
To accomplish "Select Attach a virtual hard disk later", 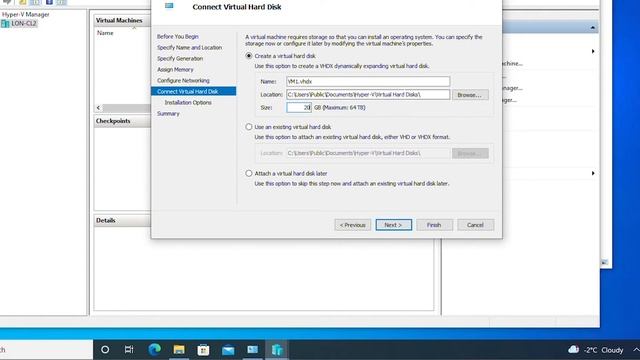I will point(249,173).
